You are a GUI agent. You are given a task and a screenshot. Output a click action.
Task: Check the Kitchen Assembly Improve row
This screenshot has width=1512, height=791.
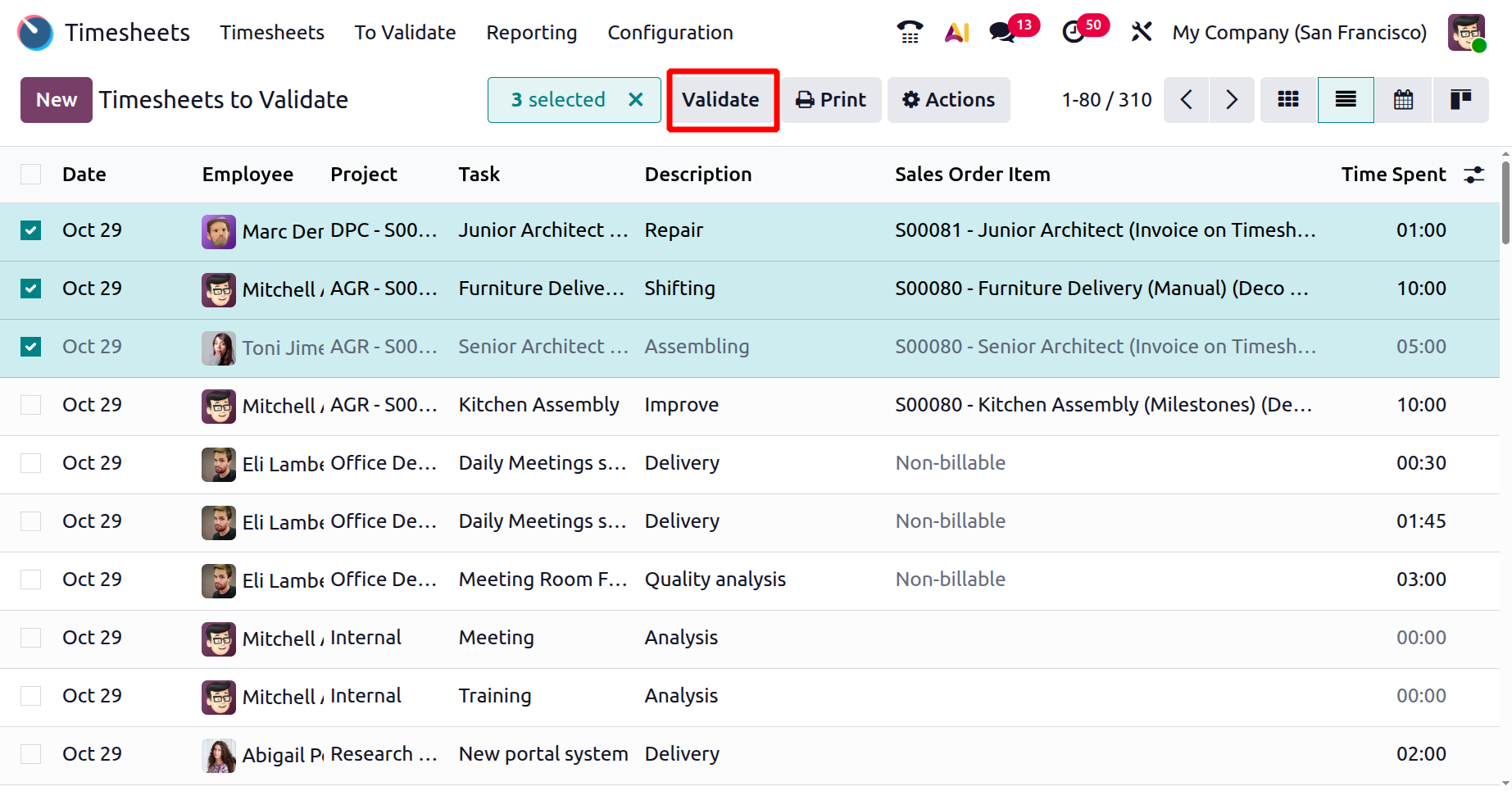31,405
